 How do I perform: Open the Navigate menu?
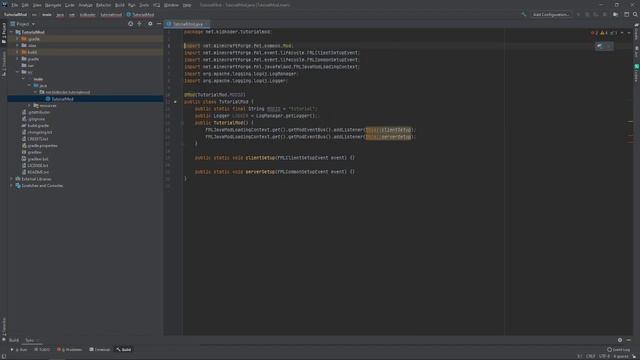tap(53, 5)
